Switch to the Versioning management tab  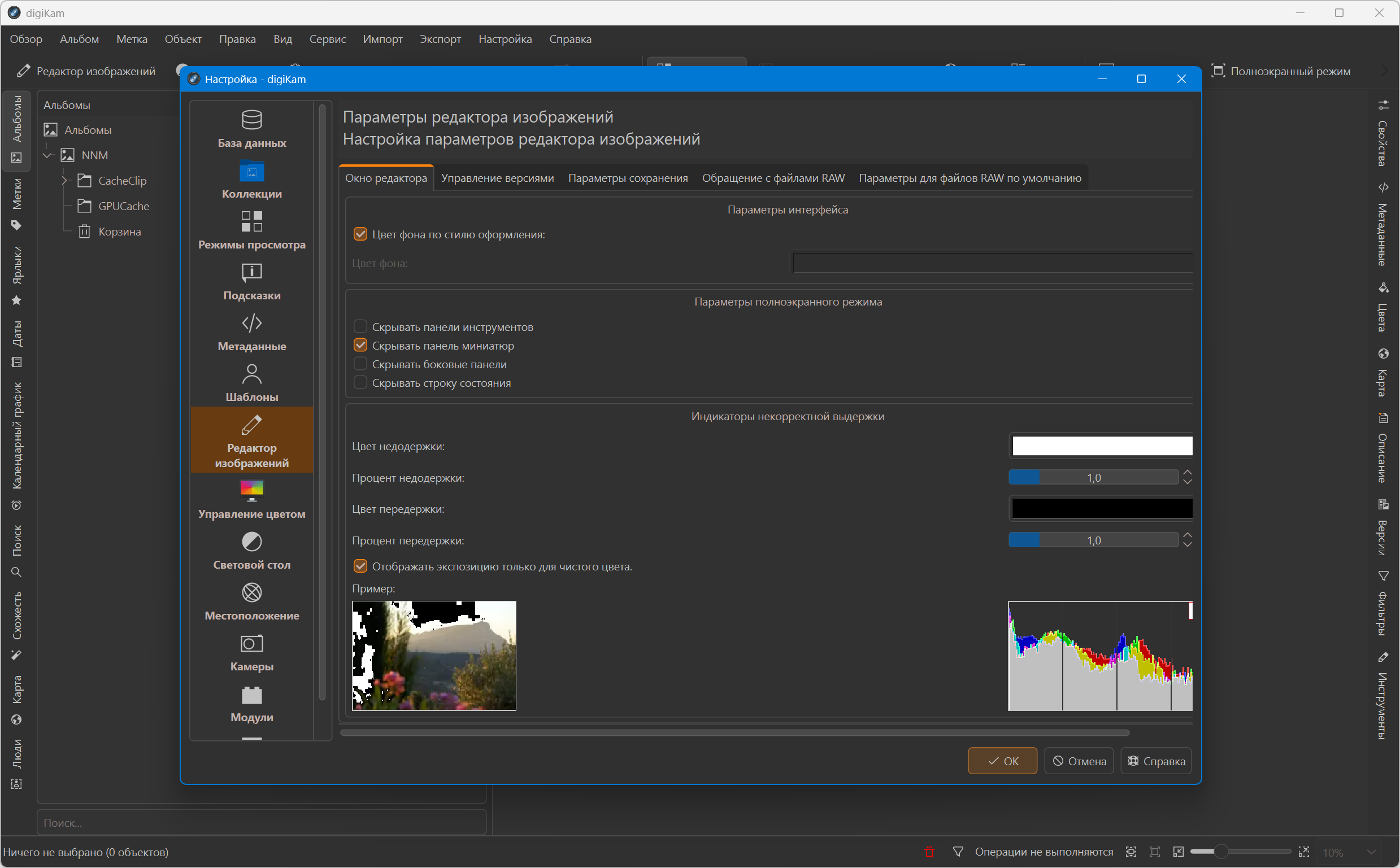[497, 178]
